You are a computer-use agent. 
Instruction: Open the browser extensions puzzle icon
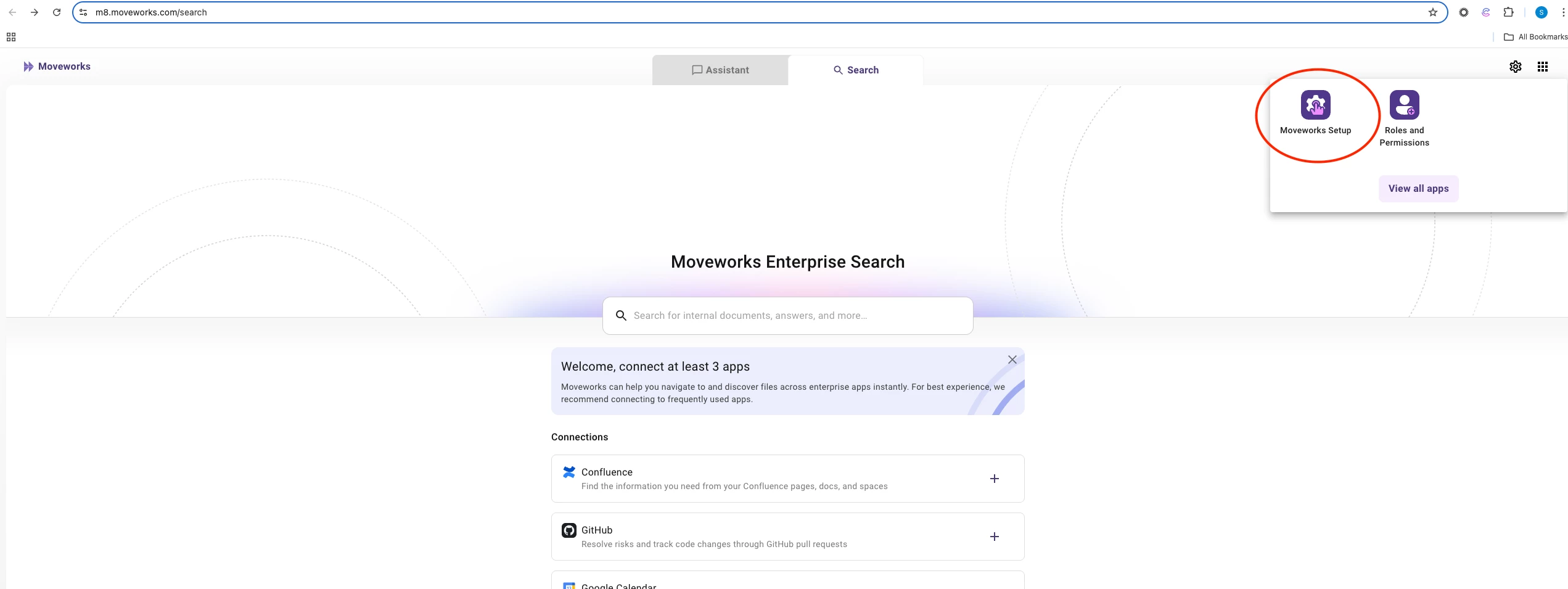pyautogui.click(x=1508, y=12)
